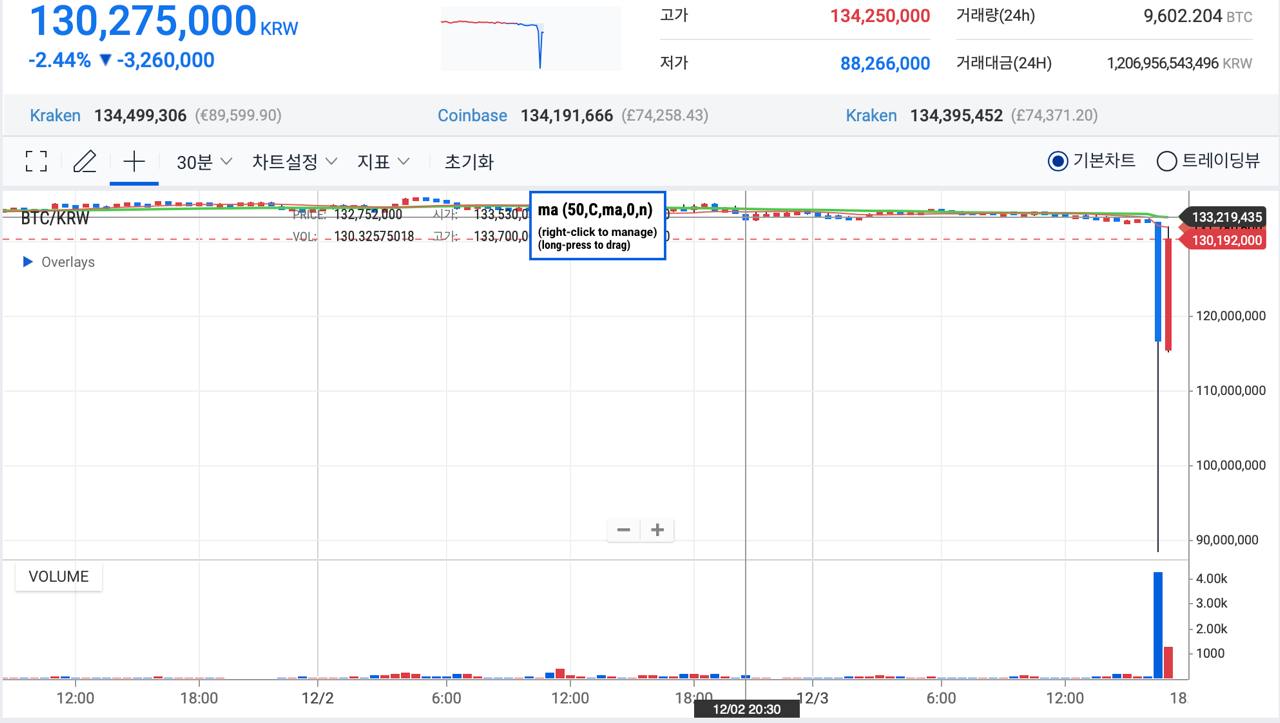Activate the crosshair cursor tool

tap(134, 161)
